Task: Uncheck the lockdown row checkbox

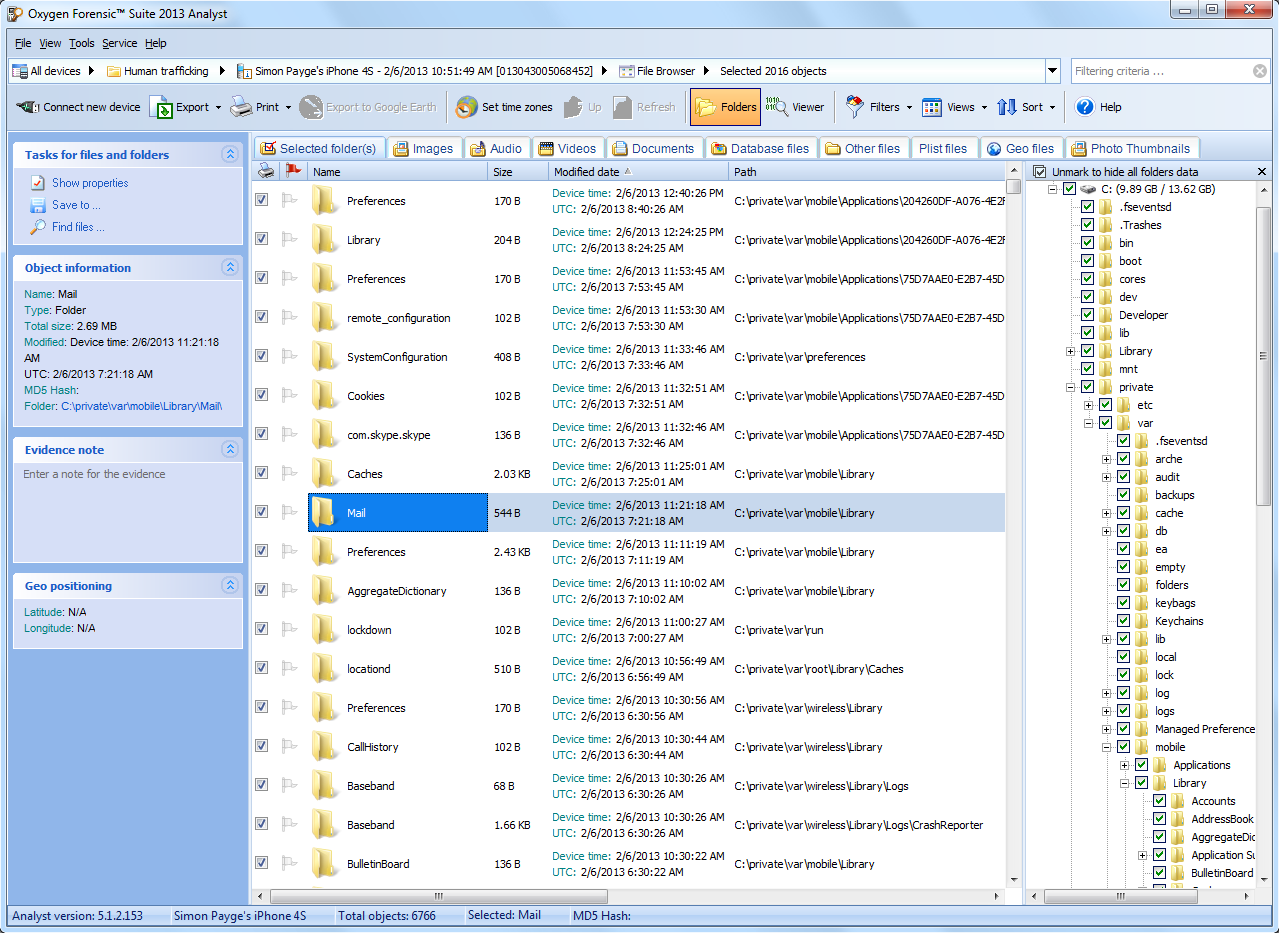Action: click(262, 628)
